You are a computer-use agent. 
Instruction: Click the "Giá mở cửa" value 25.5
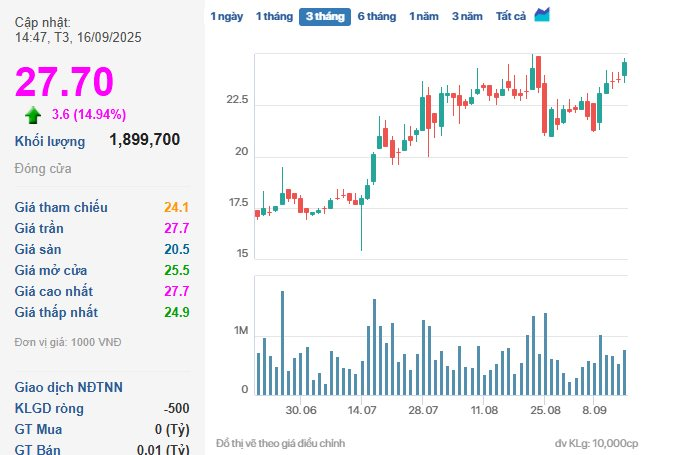point(177,271)
